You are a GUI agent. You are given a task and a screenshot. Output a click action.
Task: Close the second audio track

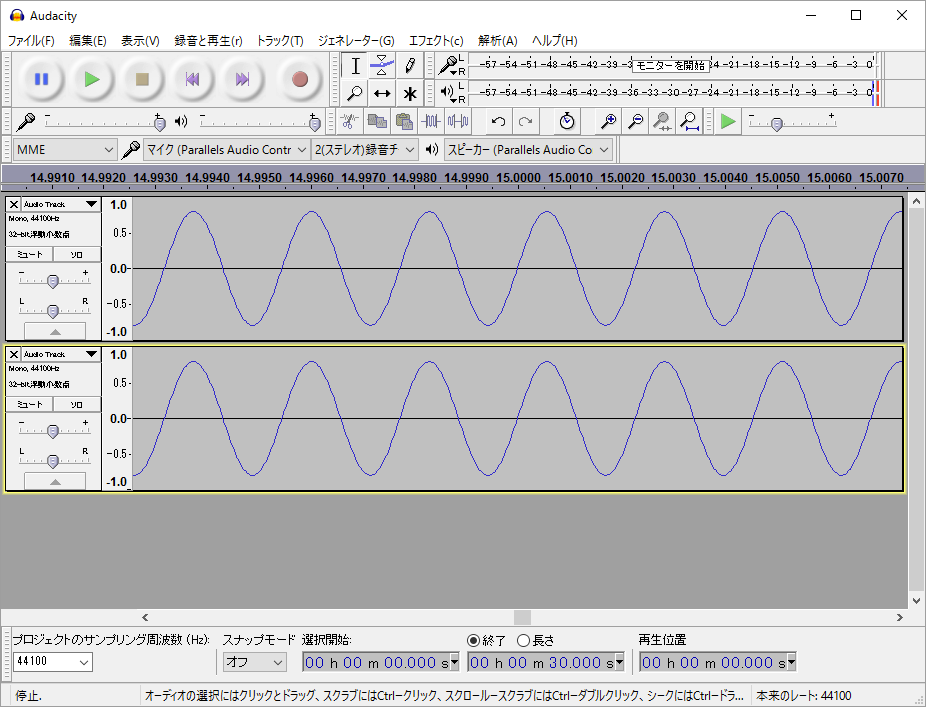[x=14, y=354]
